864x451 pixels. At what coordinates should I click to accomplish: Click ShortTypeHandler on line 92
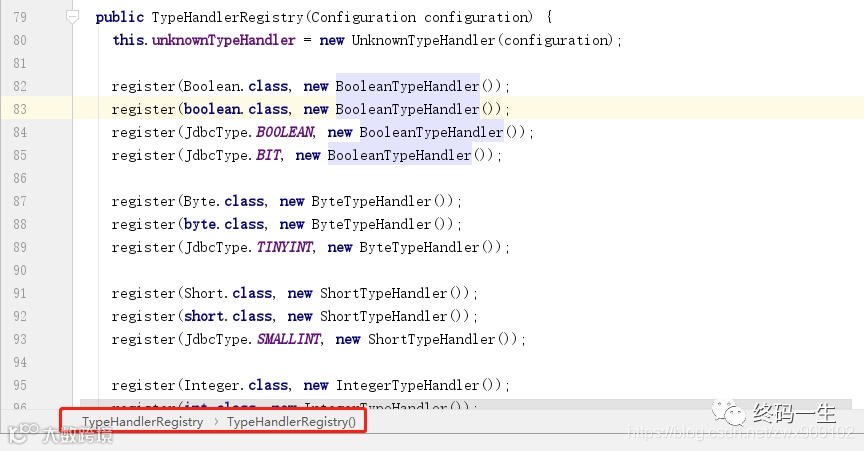(384, 316)
